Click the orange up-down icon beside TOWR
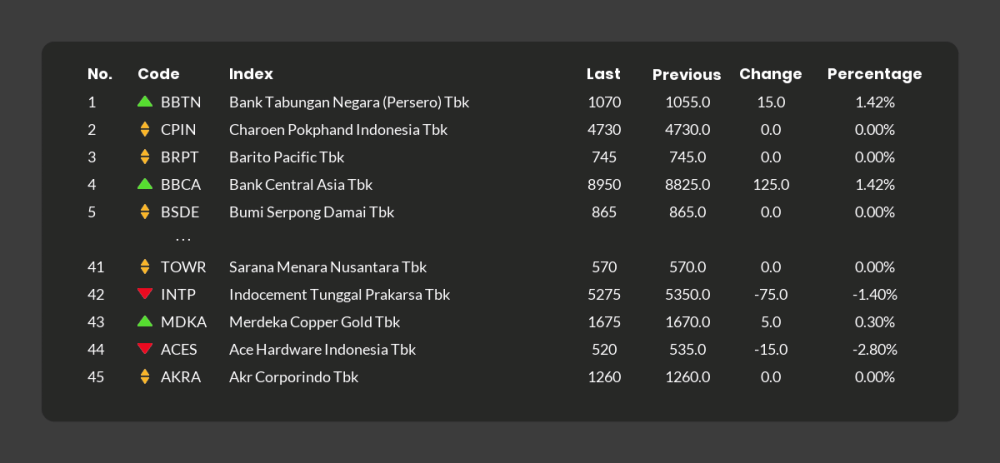The height and width of the screenshot is (463, 1000). (x=145, y=267)
